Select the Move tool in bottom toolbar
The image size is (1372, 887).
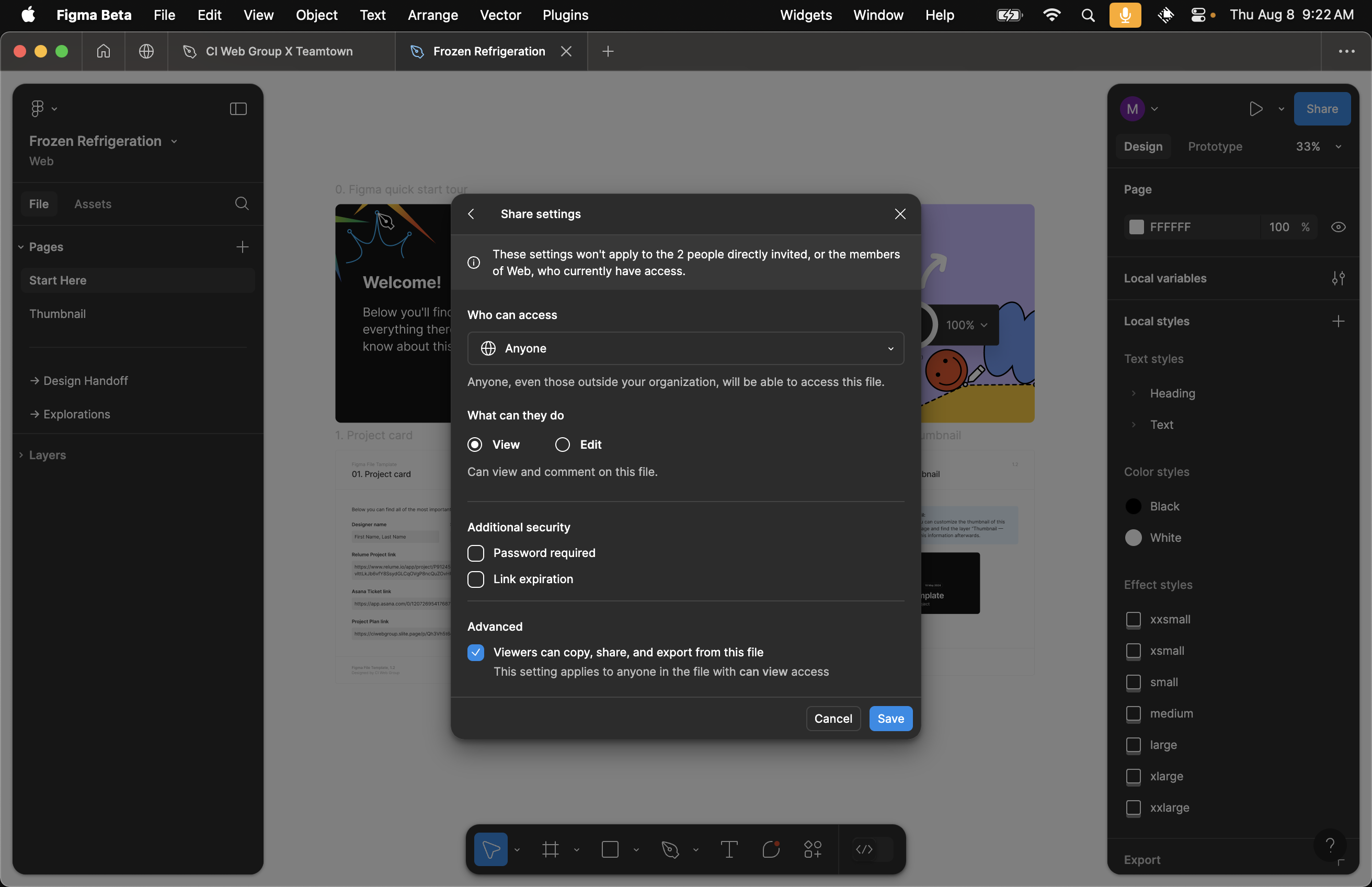click(490, 849)
